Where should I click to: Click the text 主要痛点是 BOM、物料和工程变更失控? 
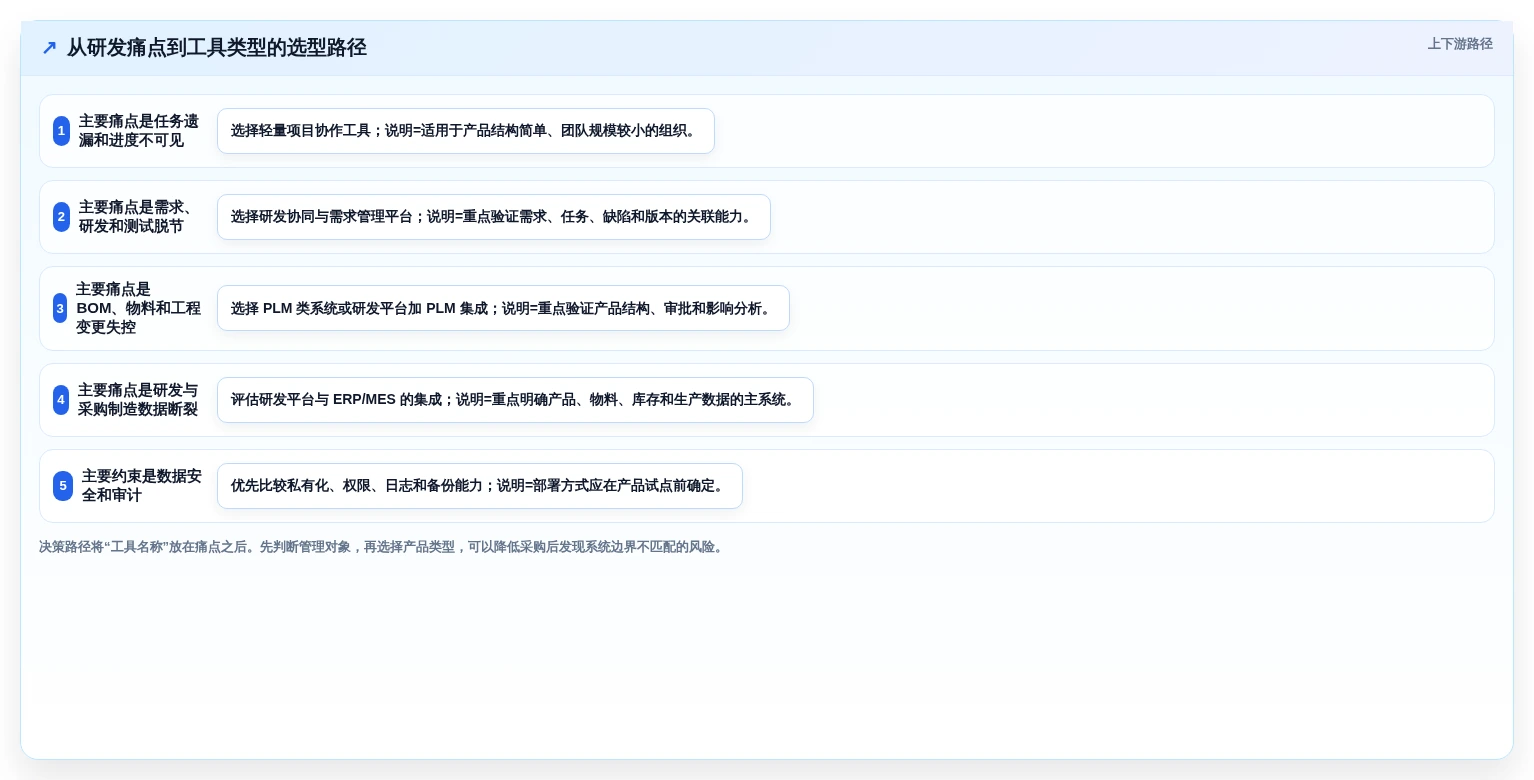click(x=139, y=308)
